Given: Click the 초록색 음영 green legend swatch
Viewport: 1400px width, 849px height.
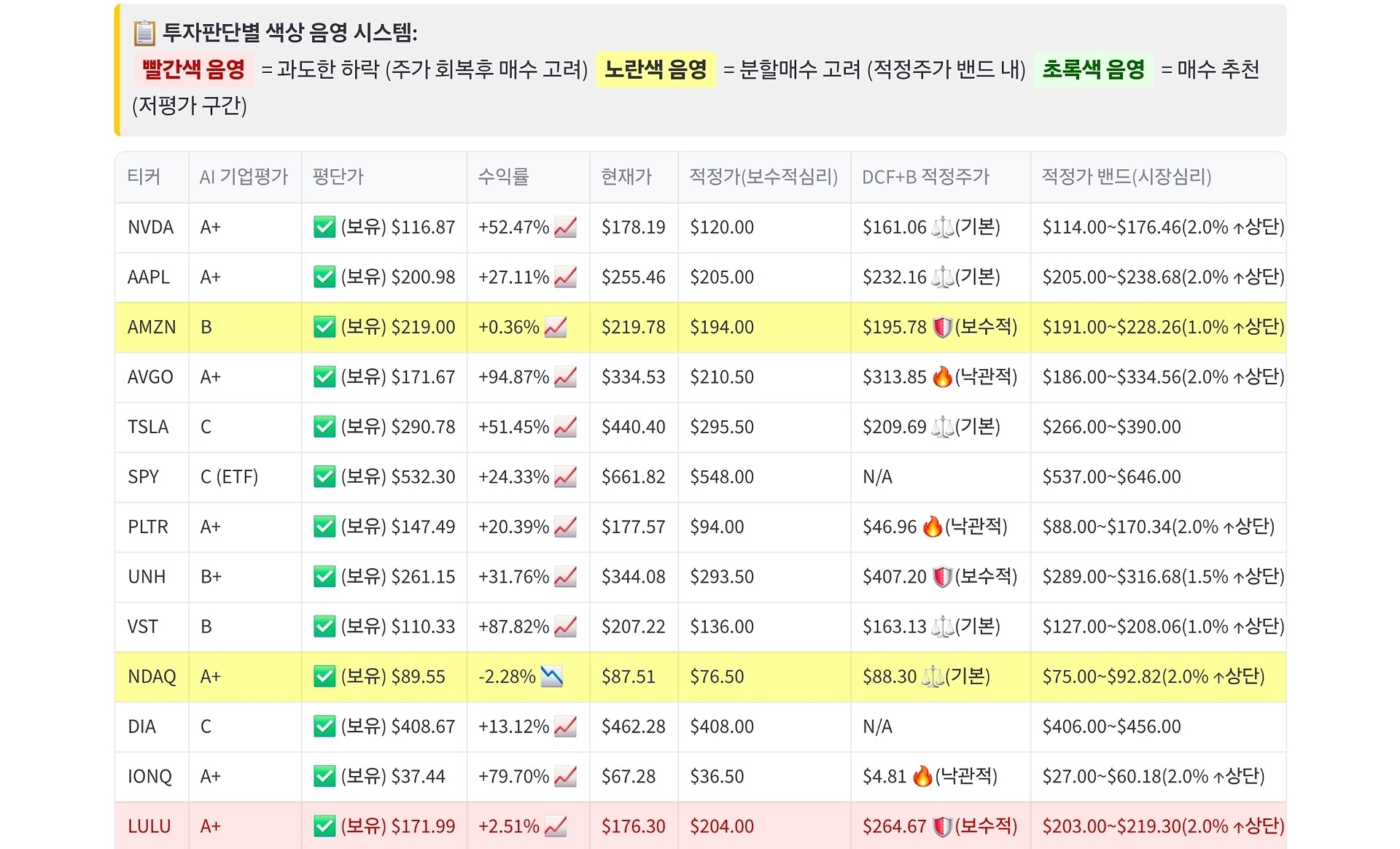Looking at the screenshot, I should pyautogui.click(x=1093, y=69).
